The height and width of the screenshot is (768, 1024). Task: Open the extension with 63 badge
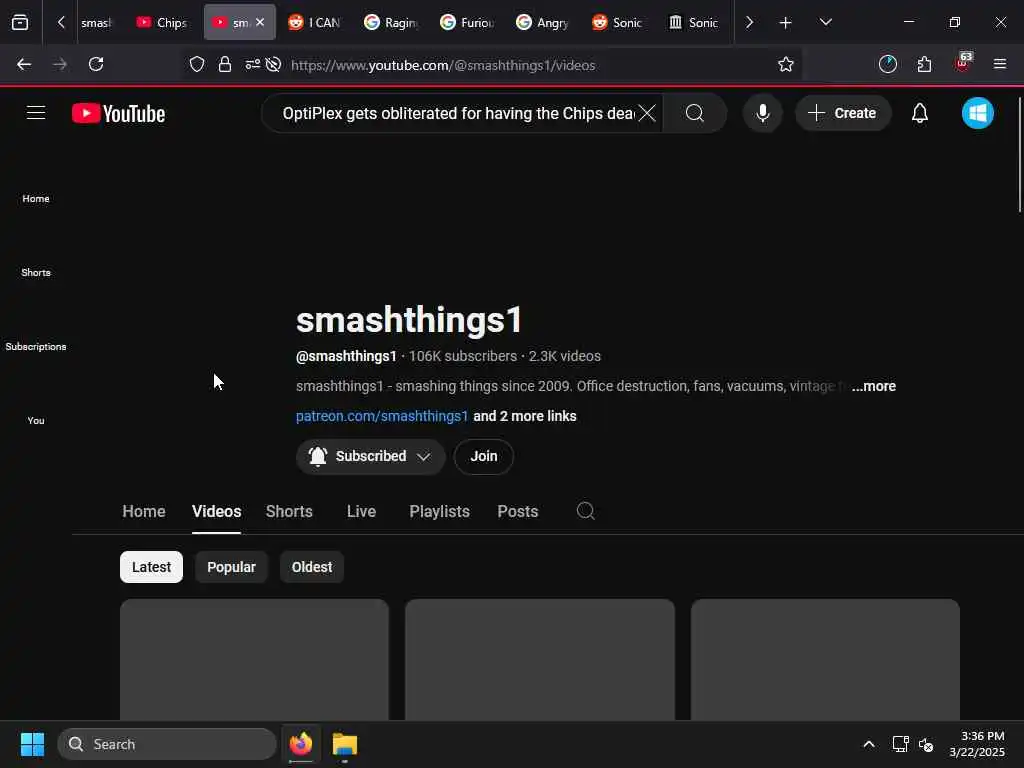coord(962,63)
